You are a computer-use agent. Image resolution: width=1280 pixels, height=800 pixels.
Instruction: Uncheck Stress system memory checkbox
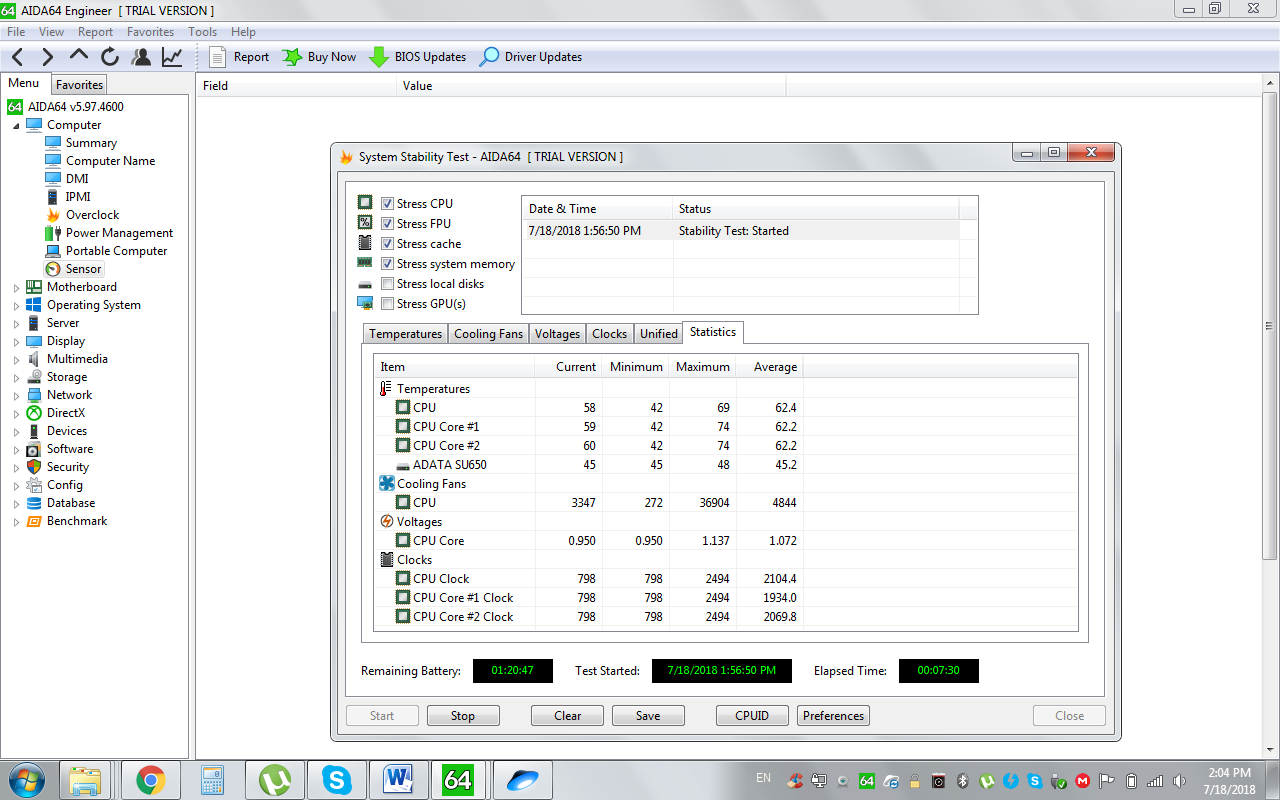tap(387, 264)
